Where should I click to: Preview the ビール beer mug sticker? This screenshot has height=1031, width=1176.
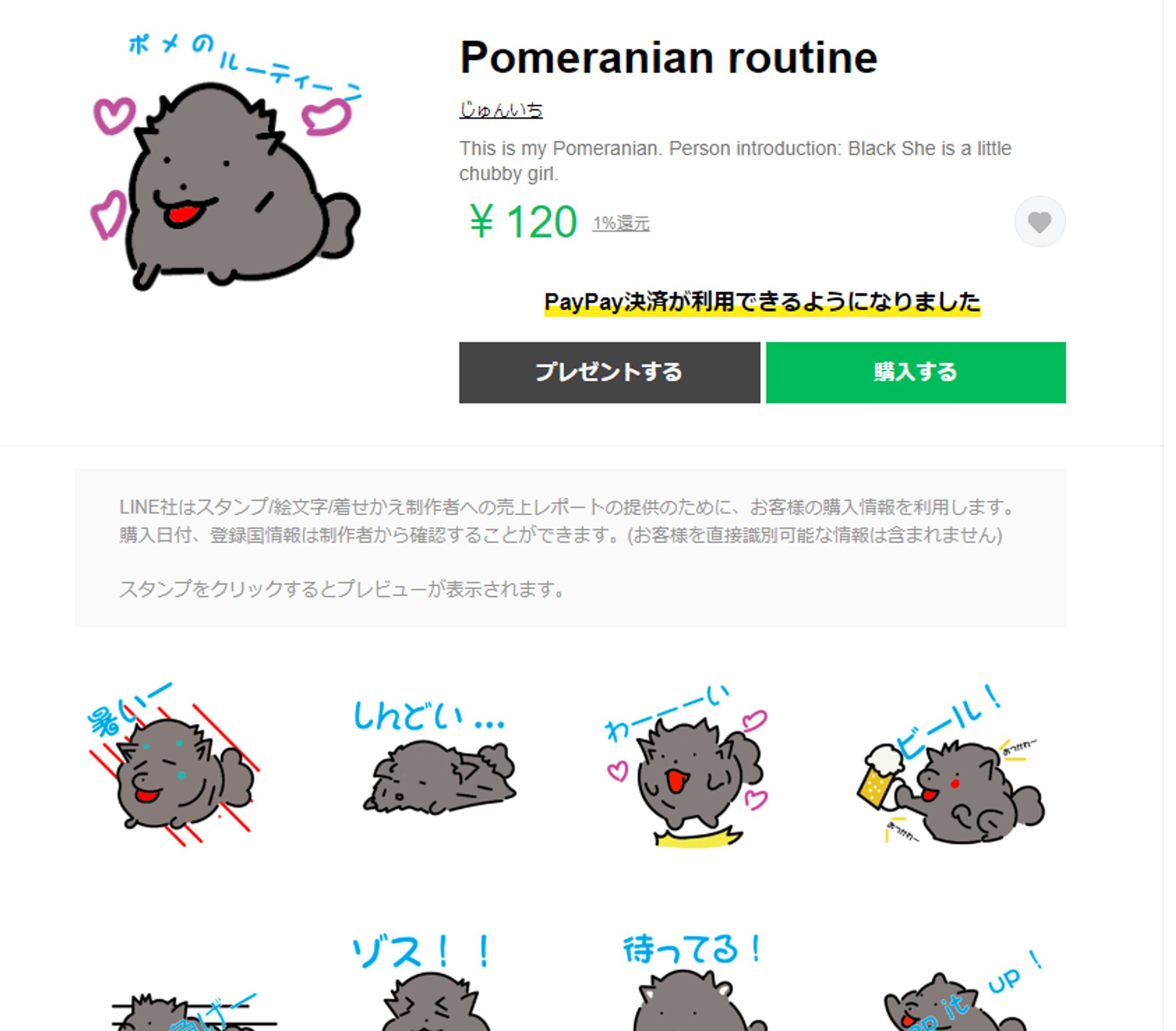950,765
